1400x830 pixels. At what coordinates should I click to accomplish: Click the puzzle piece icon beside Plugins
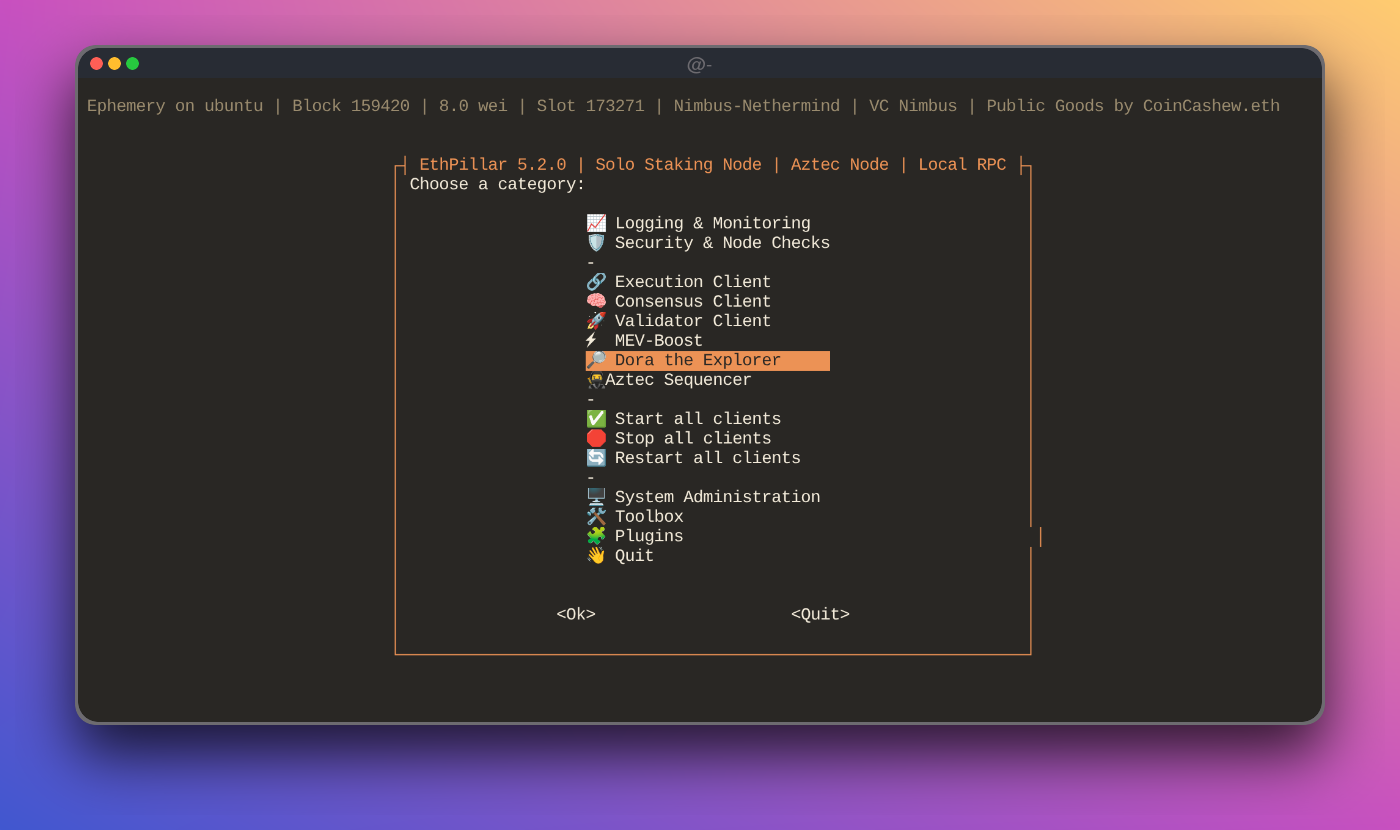click(x=596, y=536)
